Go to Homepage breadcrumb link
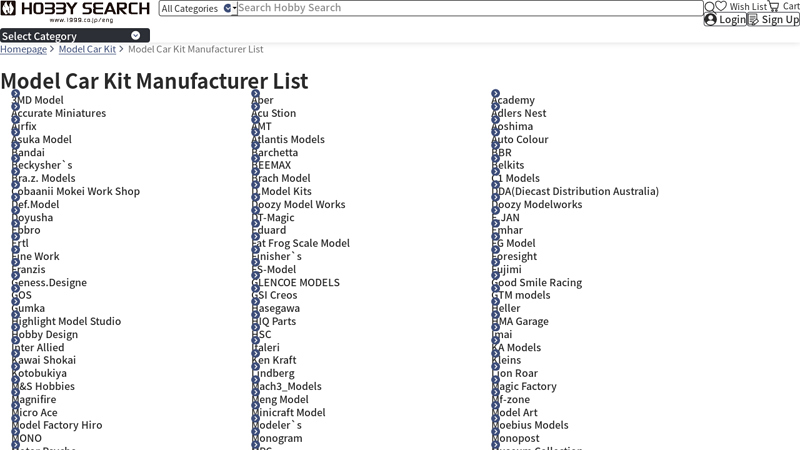The height and width of the screenshot is (450, 800). click(23, 49)
